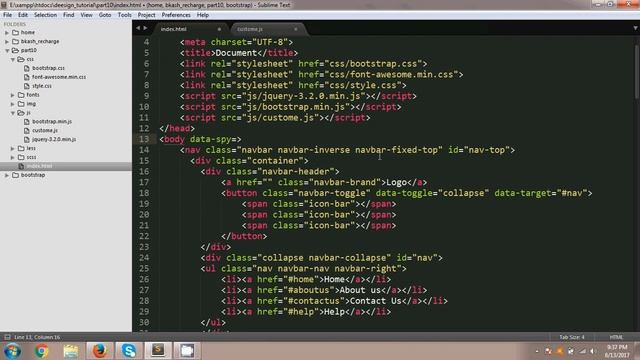Image resolution: width=640 pixels, height=360 pixels.
Task: Open the Project menu
Action: pyautogui.click(x=147, y=15)
